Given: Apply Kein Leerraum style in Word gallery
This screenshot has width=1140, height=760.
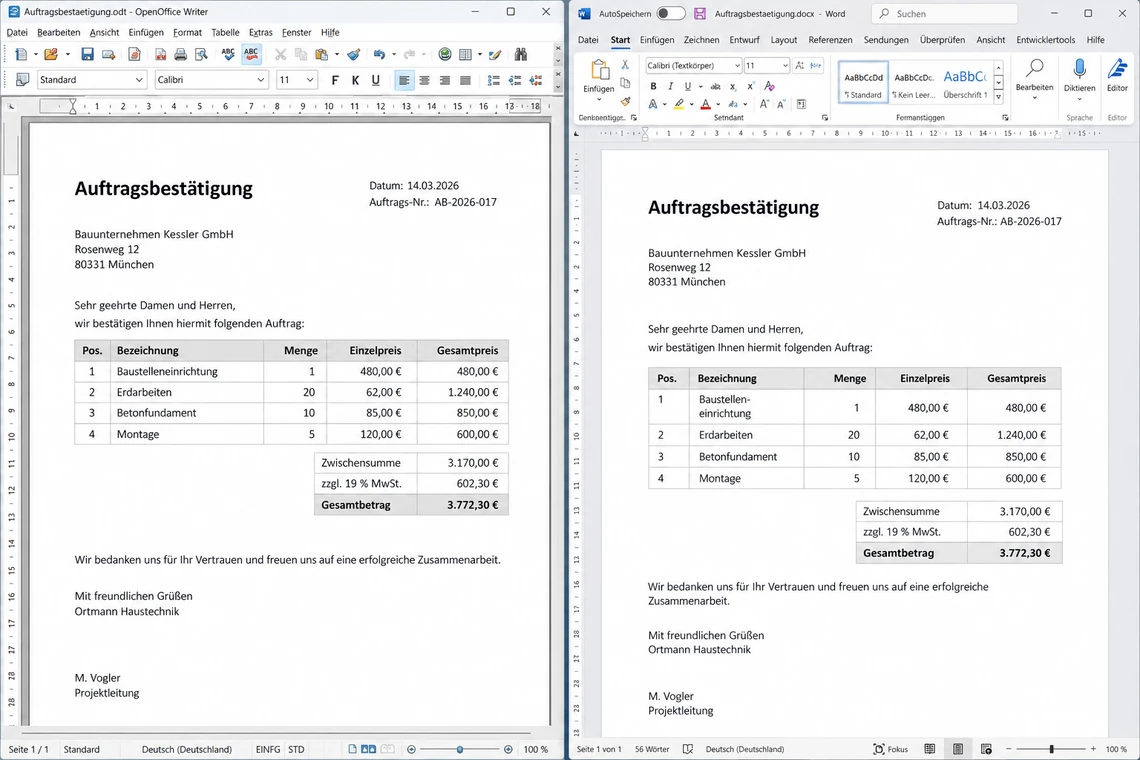Looking at the screenshot, I should pos(914,82).
